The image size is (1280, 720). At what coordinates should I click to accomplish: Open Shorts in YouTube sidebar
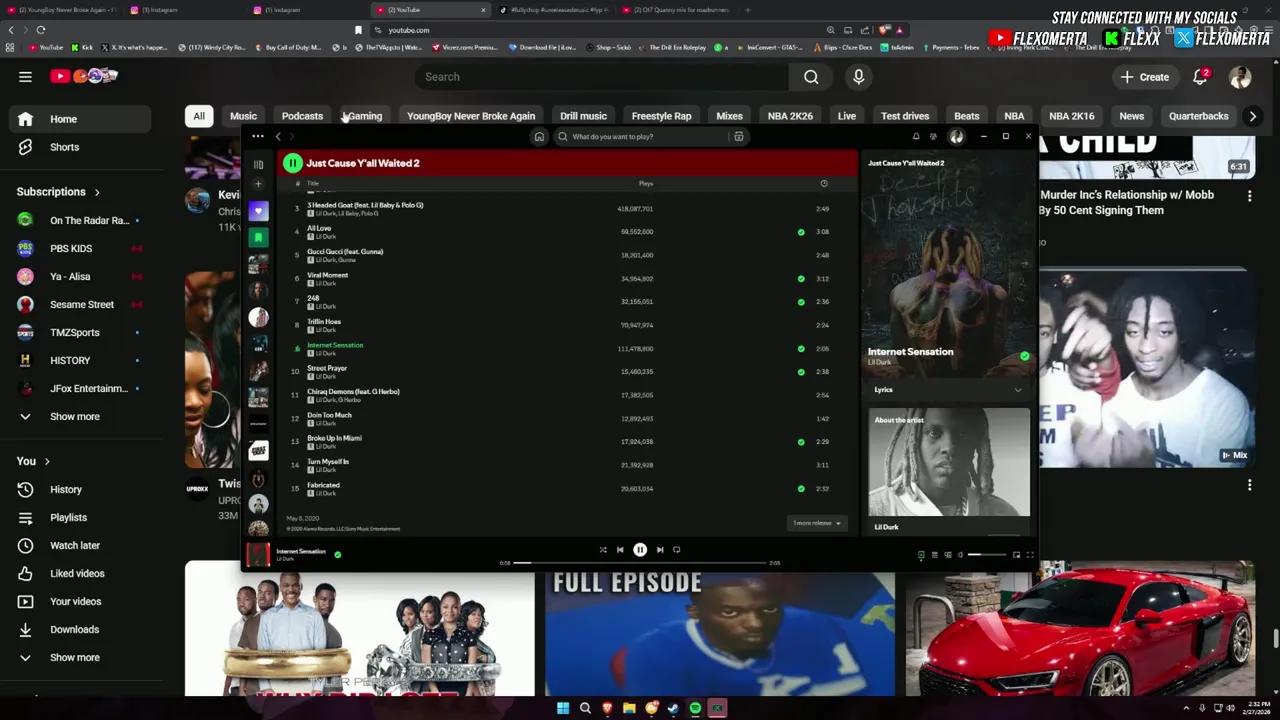tap(64, 147)
